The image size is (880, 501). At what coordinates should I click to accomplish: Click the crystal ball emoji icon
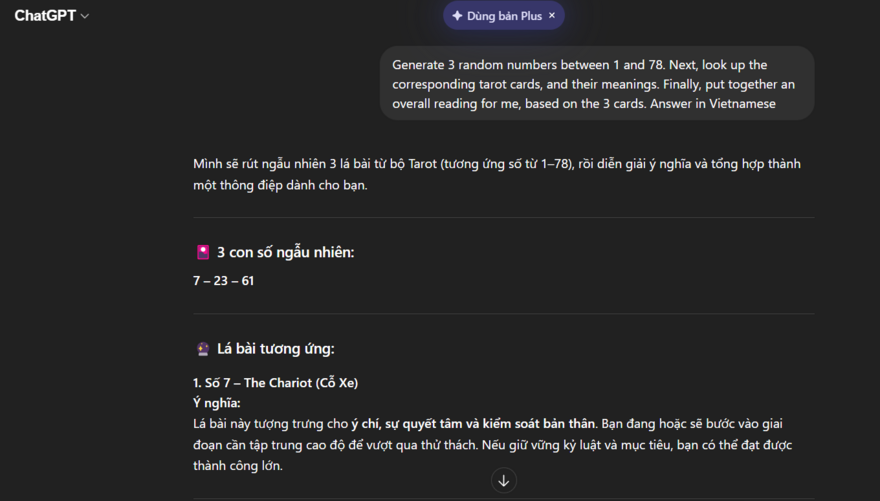point(203,349)
